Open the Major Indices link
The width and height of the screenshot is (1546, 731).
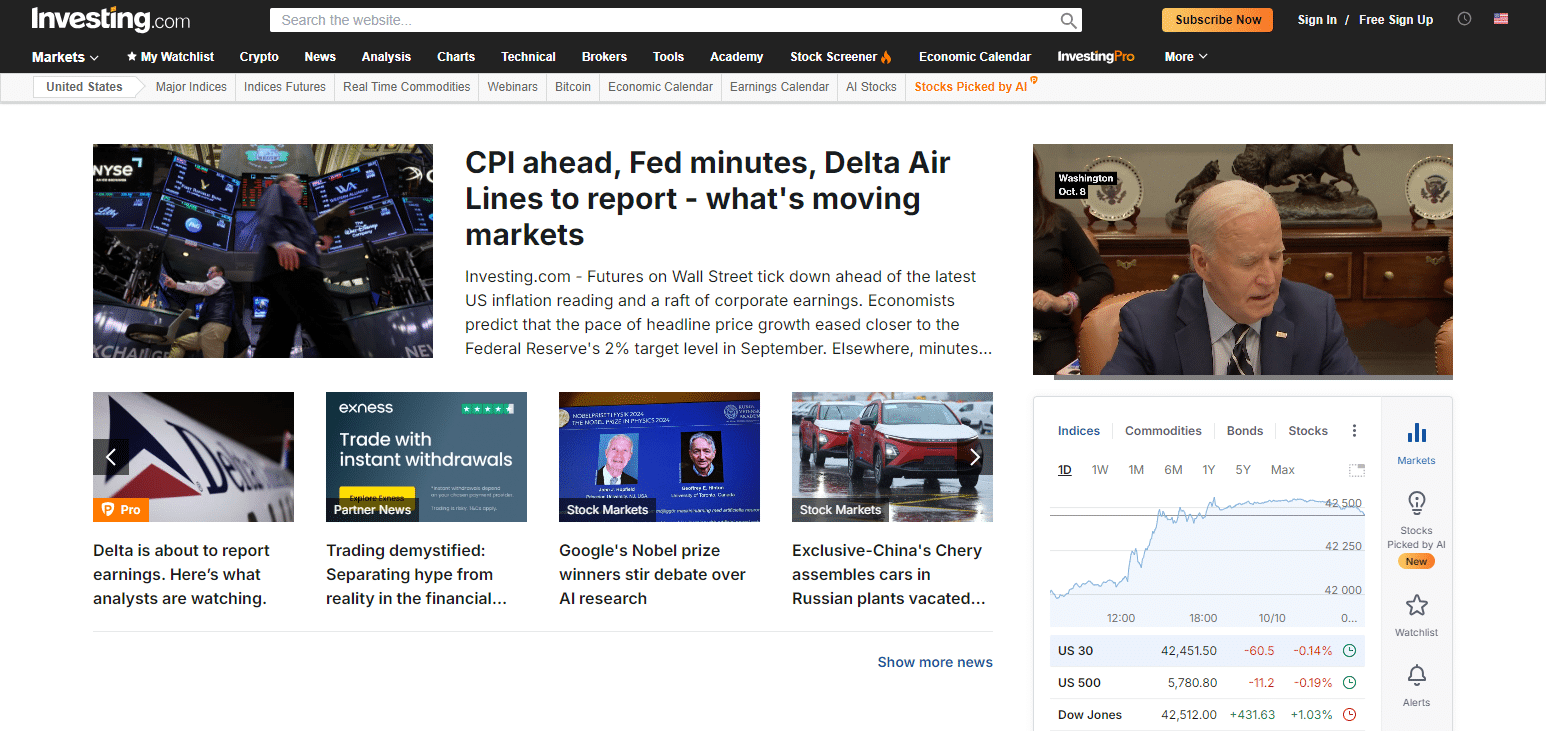pyautogui.click(x=191, y=87)
